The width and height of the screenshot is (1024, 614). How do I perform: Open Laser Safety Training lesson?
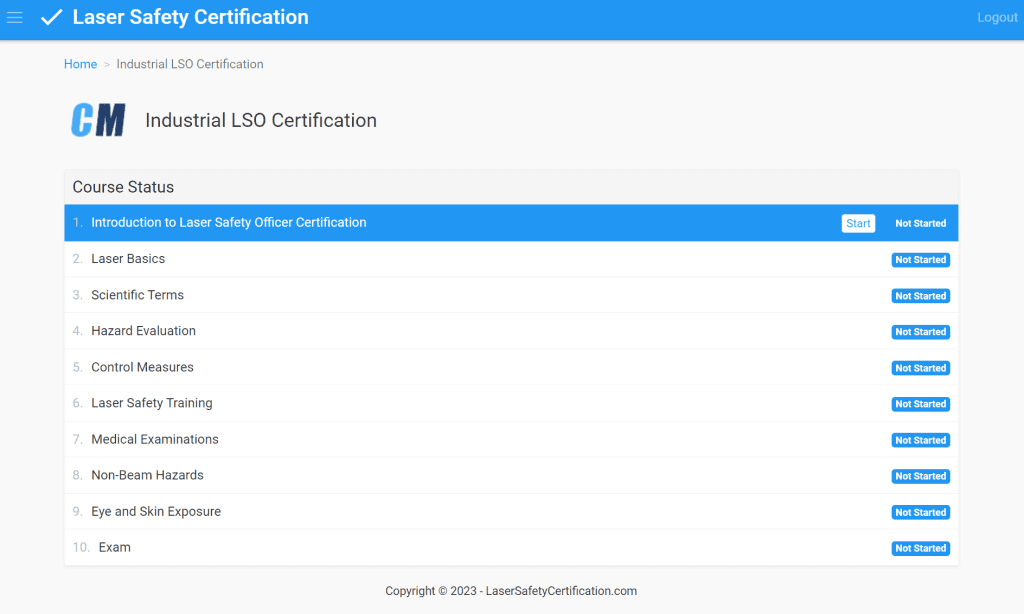click(x=152, y=403)
